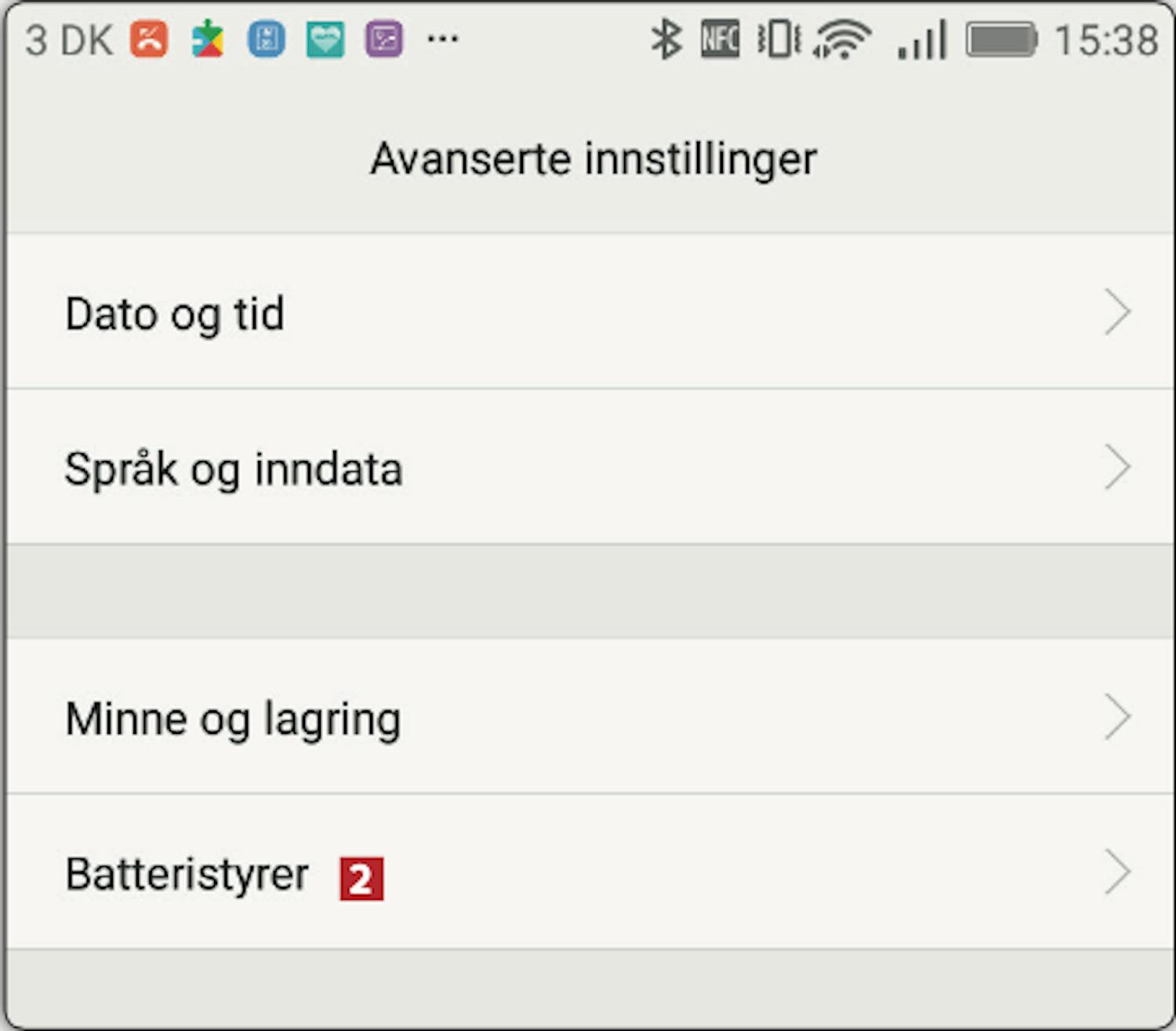The width and height of the screenshot is (1176, 1031).
Task: Tap the purple notification icon
Action: click(x=384, y=39)
